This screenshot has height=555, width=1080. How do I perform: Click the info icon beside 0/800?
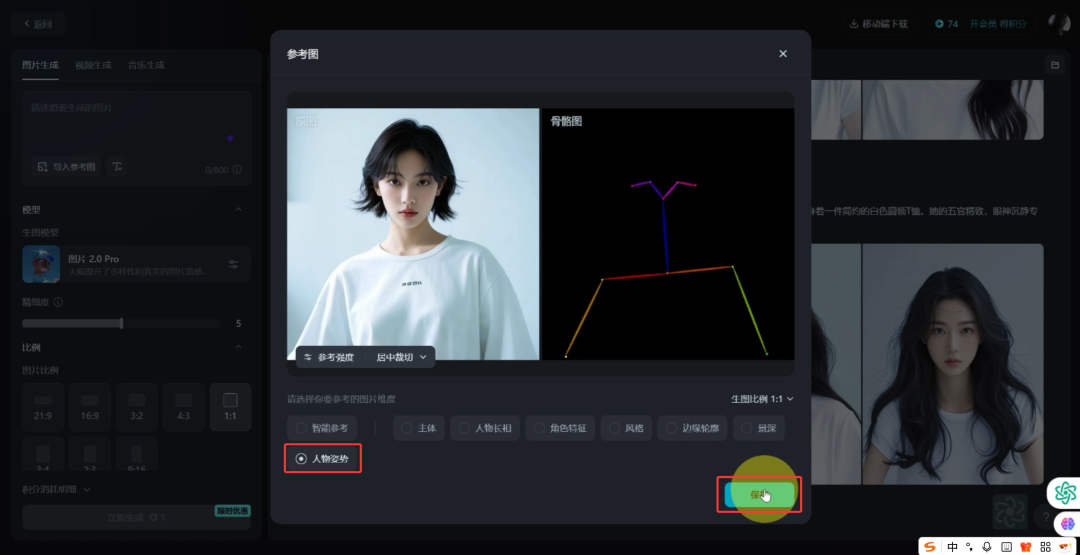click(237, 170)
